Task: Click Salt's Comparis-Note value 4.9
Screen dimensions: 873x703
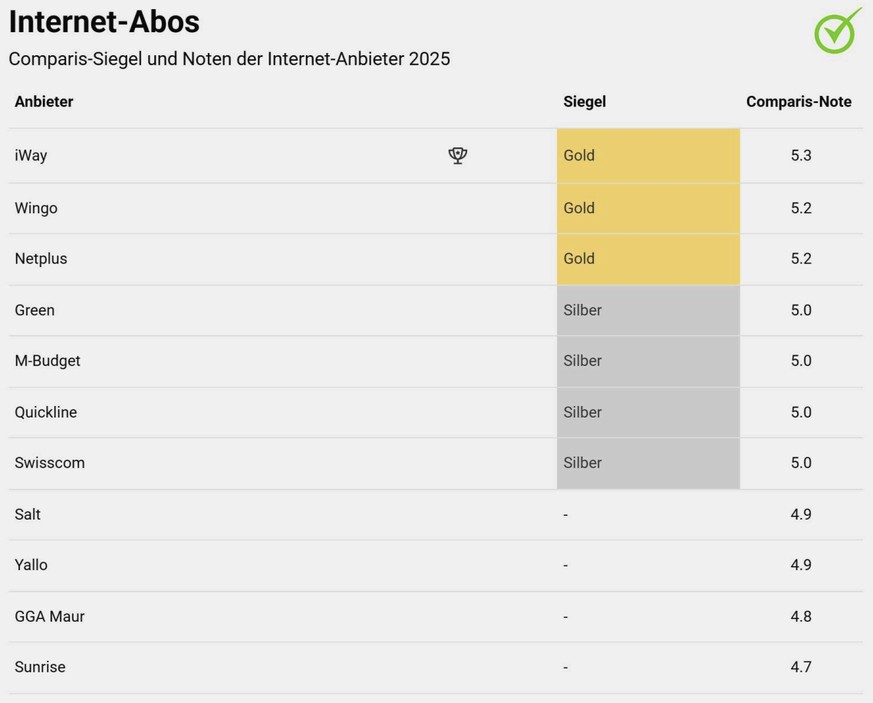Action: point(801,514)
